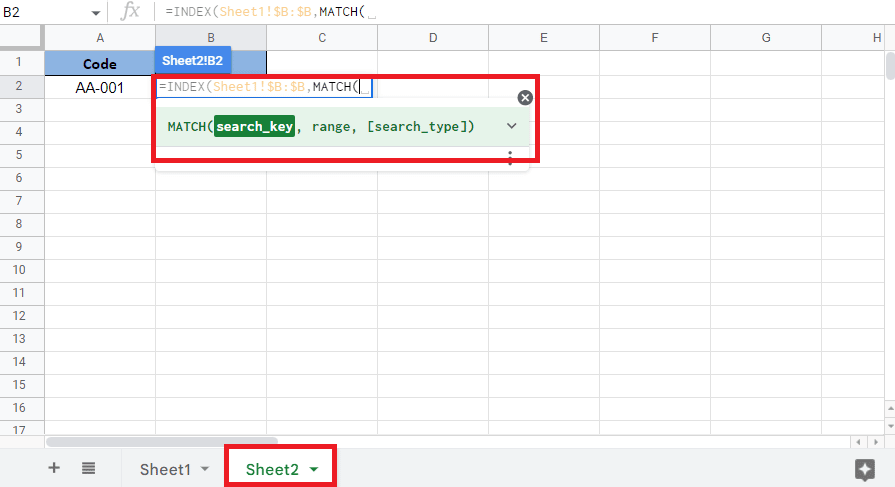Open the Name Box dropdown arrow
The image size is (895, 487).
96,13
